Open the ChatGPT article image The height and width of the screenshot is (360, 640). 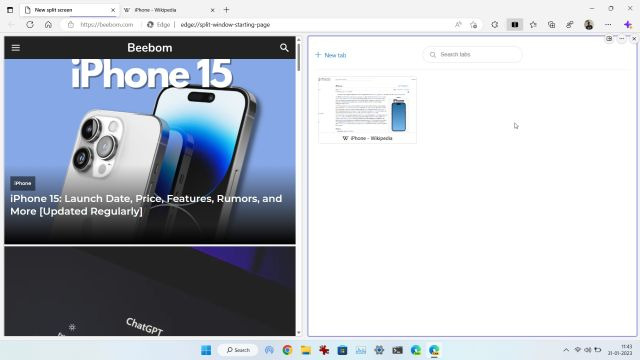[150, 291]
